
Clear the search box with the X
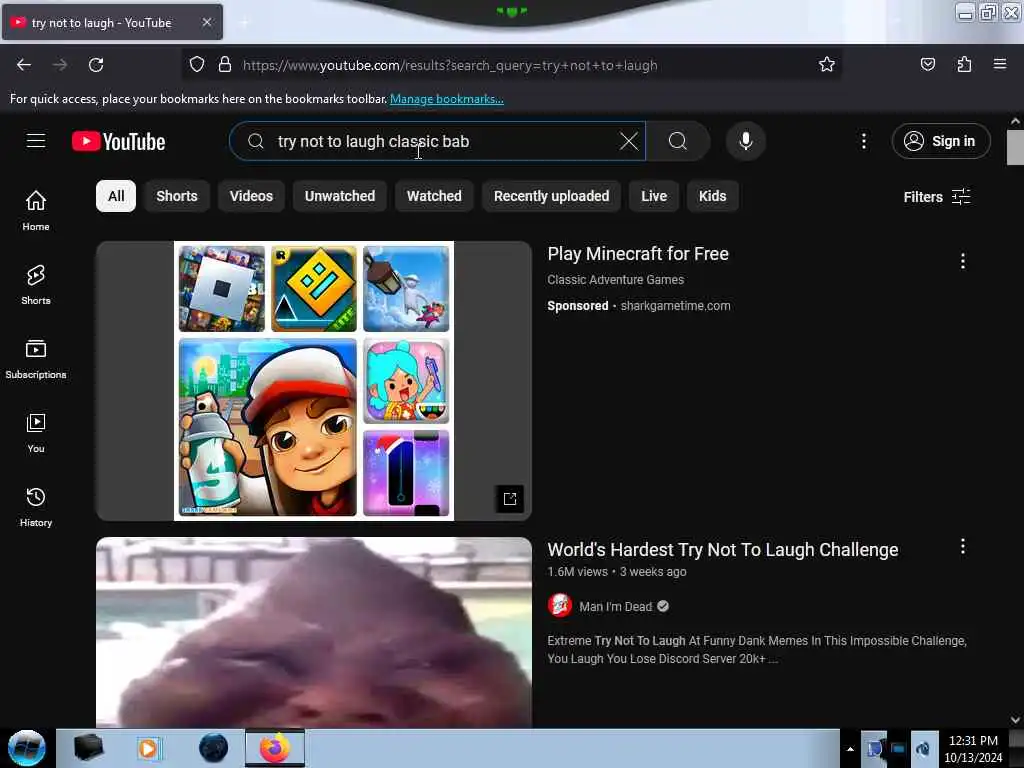coord(628,141)
